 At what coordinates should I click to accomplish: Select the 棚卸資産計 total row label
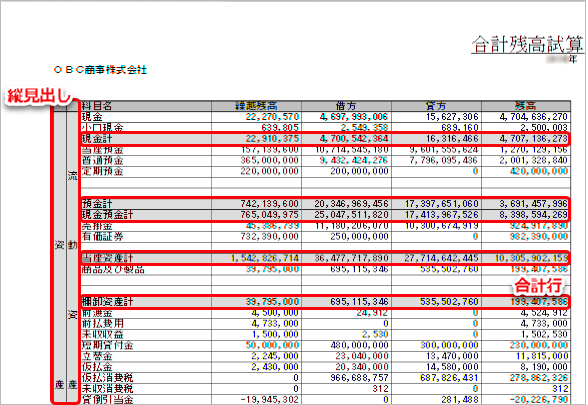(108, 302)
